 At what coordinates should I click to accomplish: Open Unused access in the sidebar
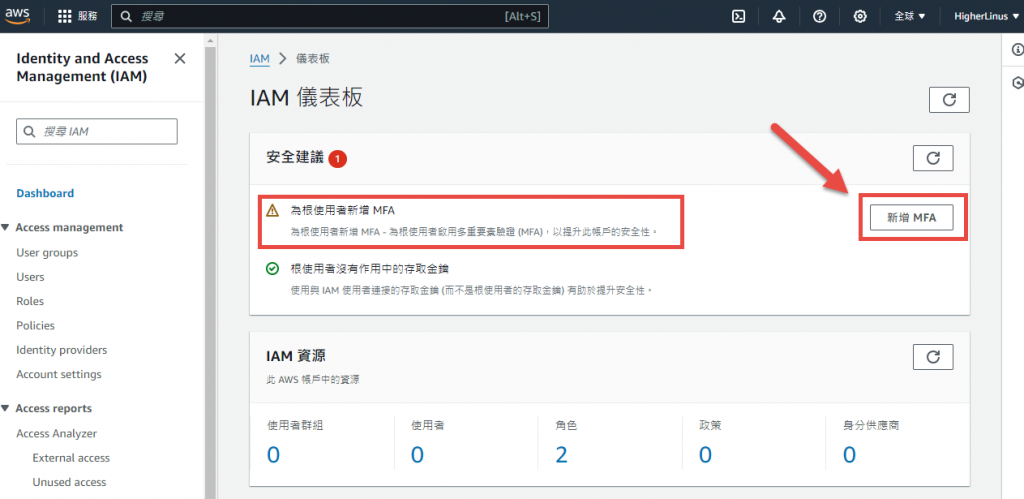pos(69,482)
